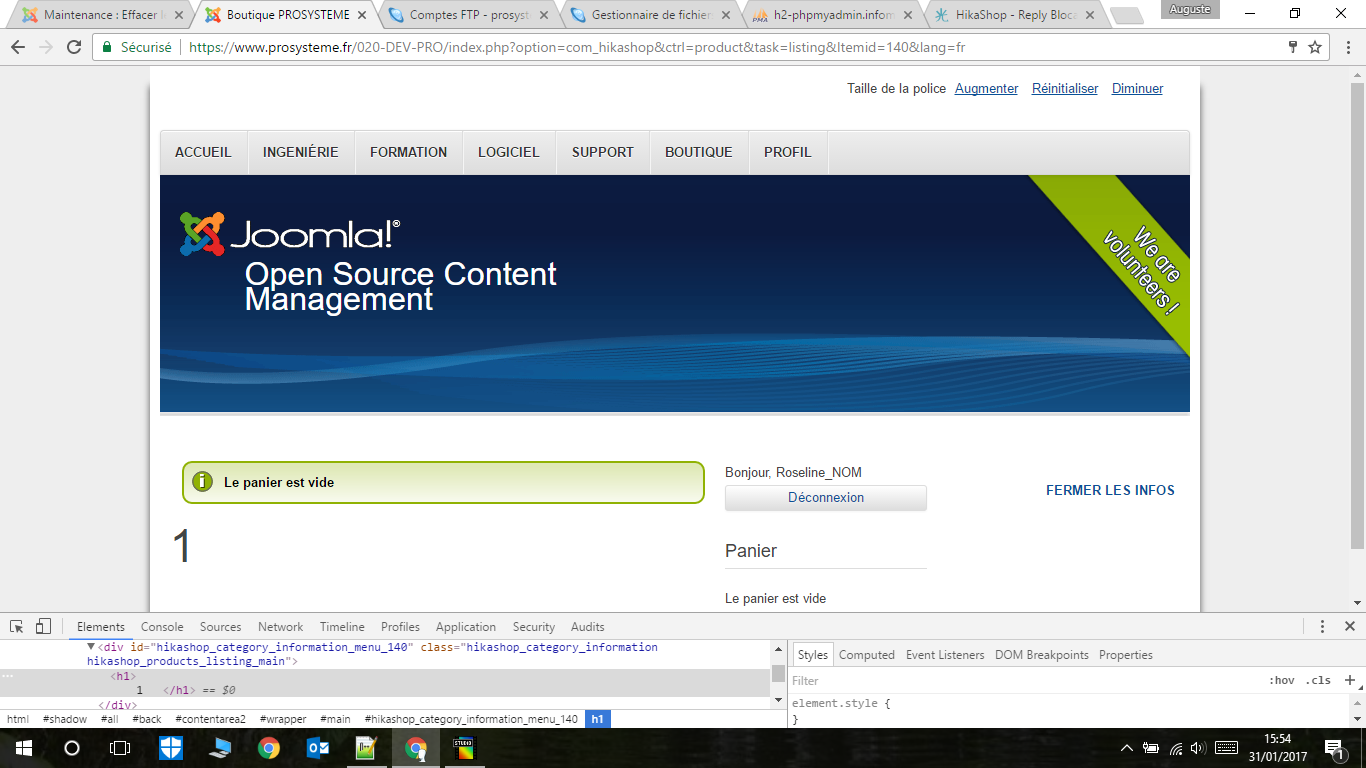Close the Comptes FTP tab

[544, 16]
